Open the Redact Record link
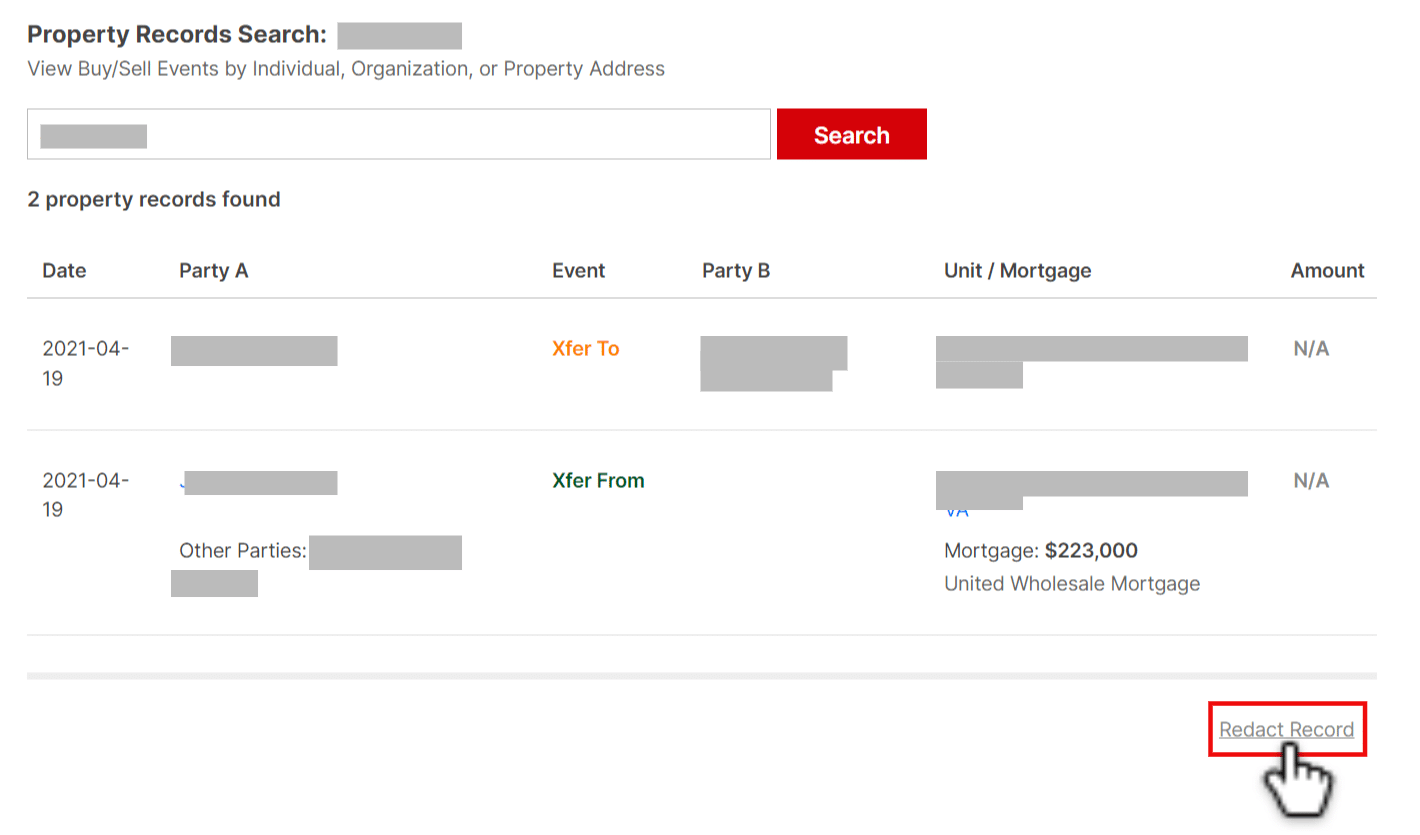 tap(1286, 729)
